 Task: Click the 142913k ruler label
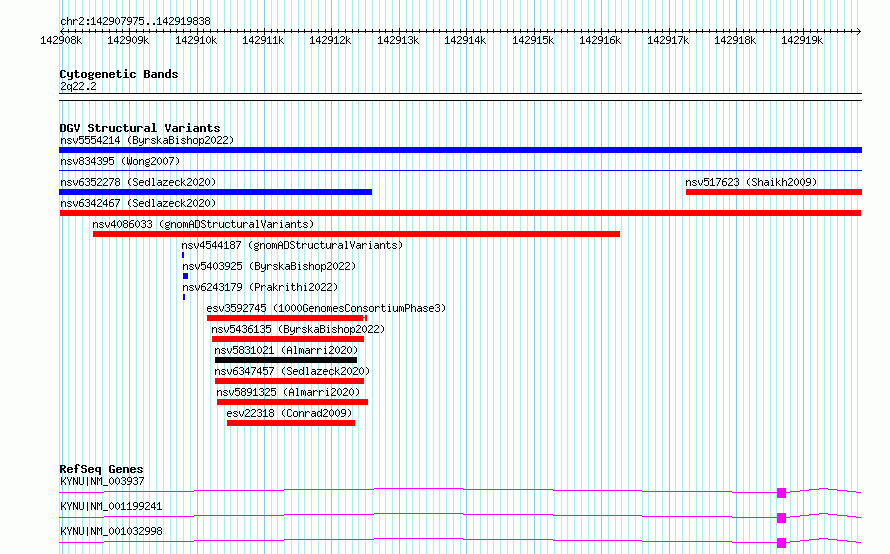point(398,40)
